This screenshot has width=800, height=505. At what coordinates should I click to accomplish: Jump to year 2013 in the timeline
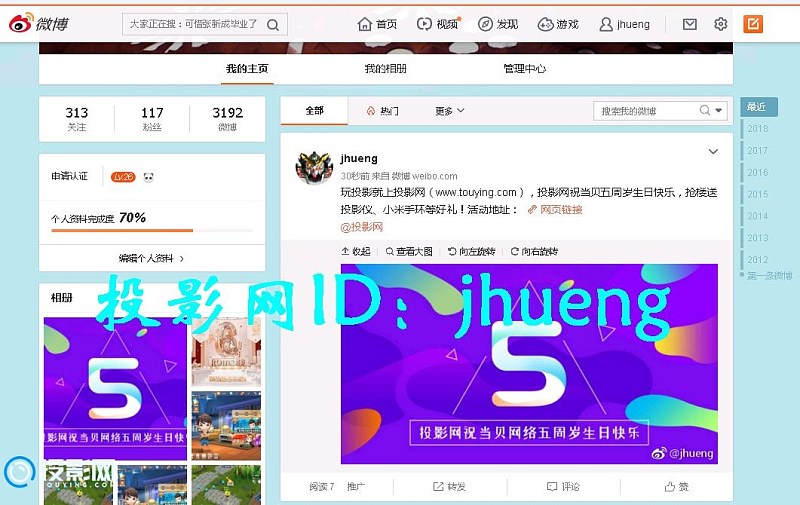click(758, 238)
